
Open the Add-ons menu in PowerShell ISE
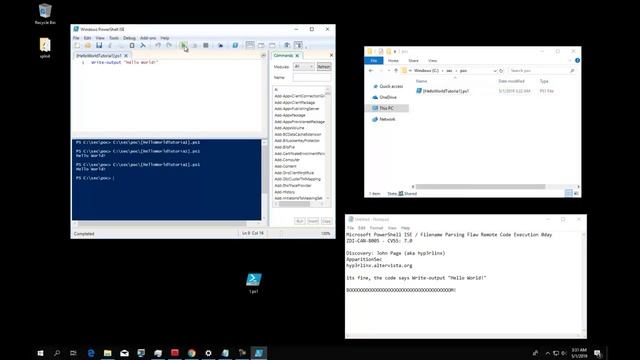click(148, 38)
